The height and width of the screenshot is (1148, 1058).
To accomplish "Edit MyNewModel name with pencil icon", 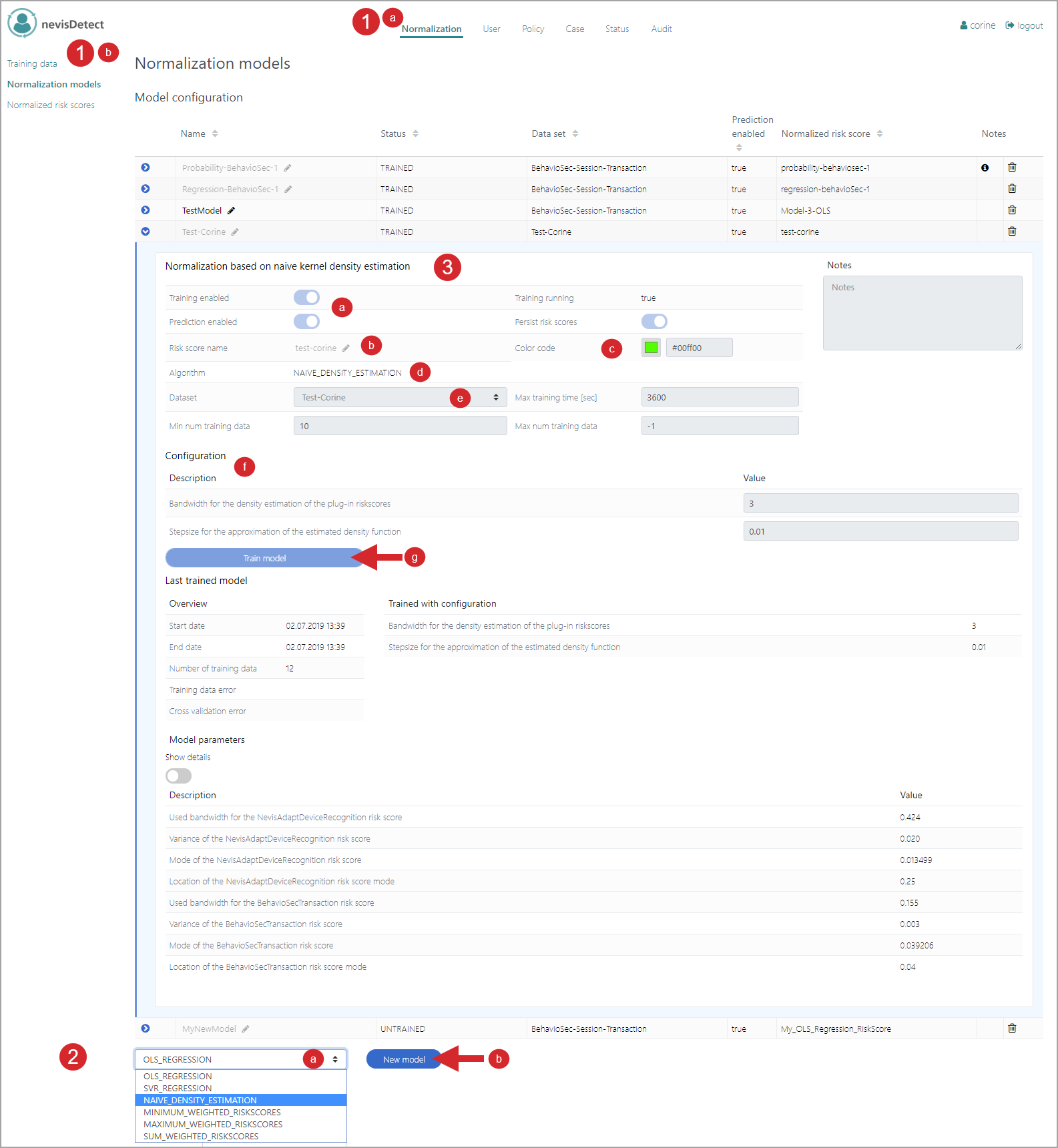I will [246, 1029].
